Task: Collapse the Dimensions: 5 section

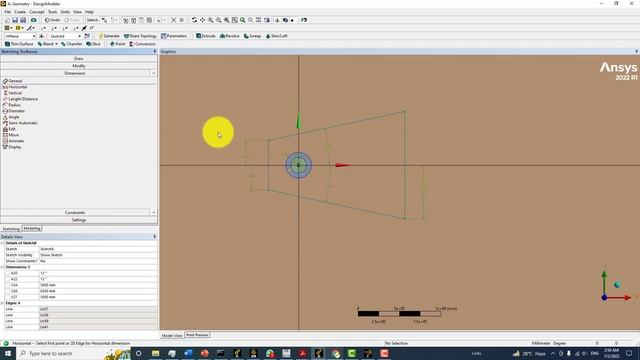Action: coord(2,267)
